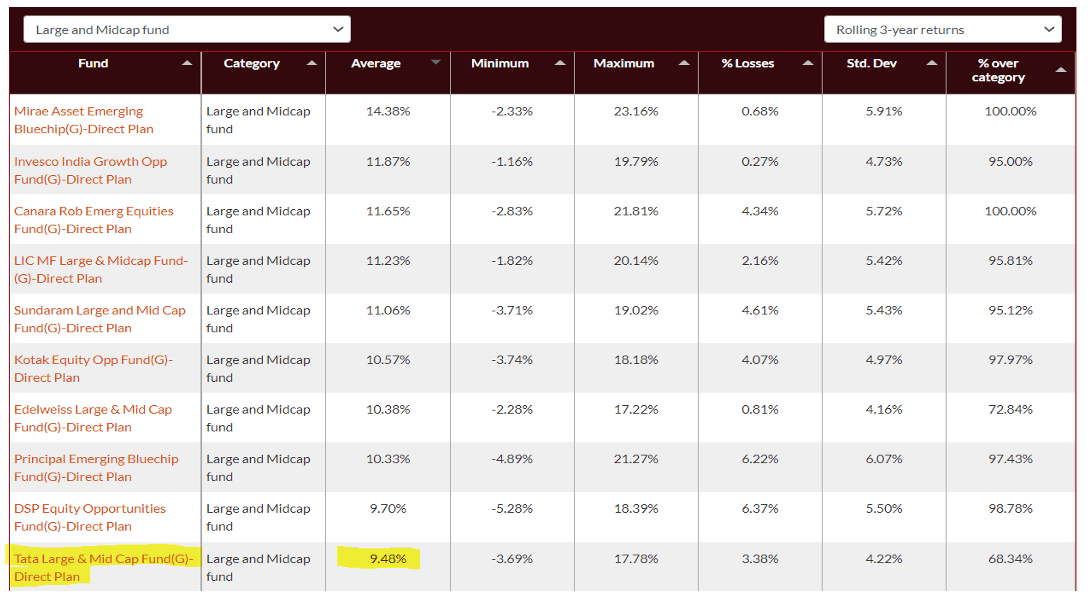The height and width of the screenshot is (600, 1088).
Task: Open the Rolling 3-year returns dropdown
Action: click(x=942, y=30)
